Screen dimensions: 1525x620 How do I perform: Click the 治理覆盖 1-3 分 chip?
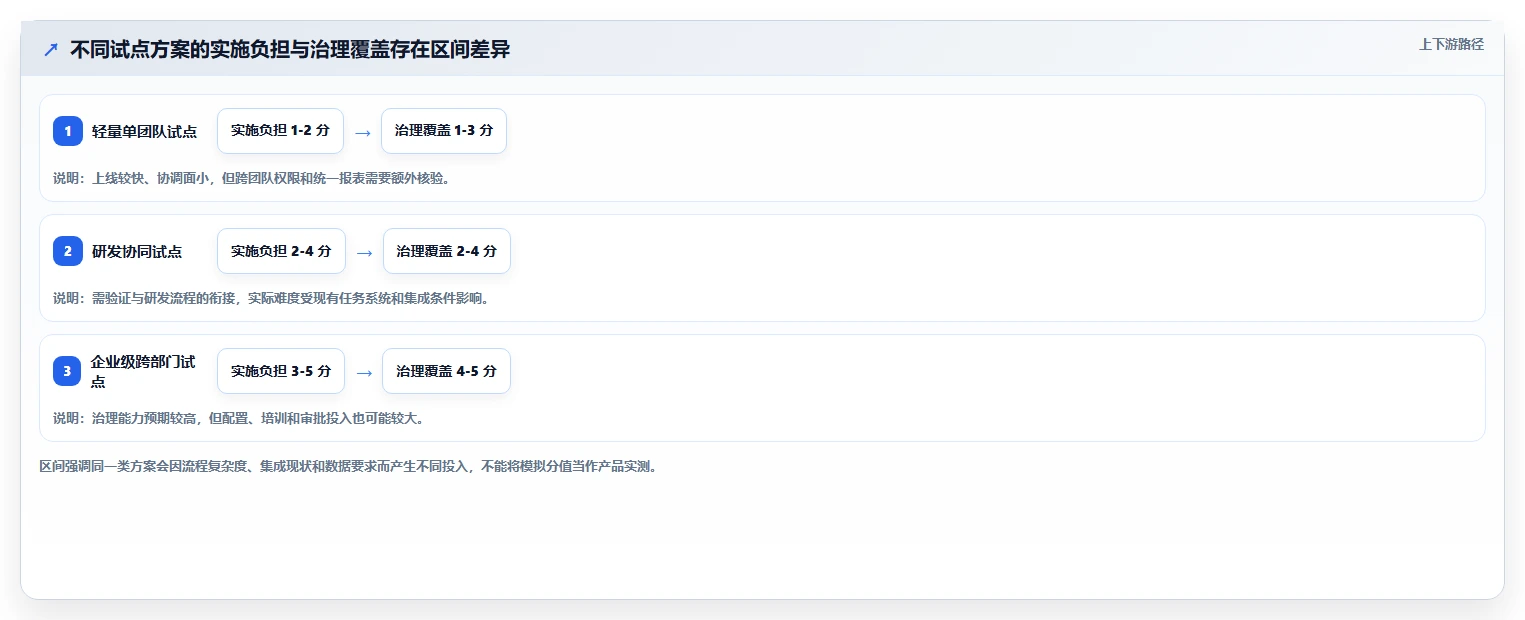[x=444, y=131]
